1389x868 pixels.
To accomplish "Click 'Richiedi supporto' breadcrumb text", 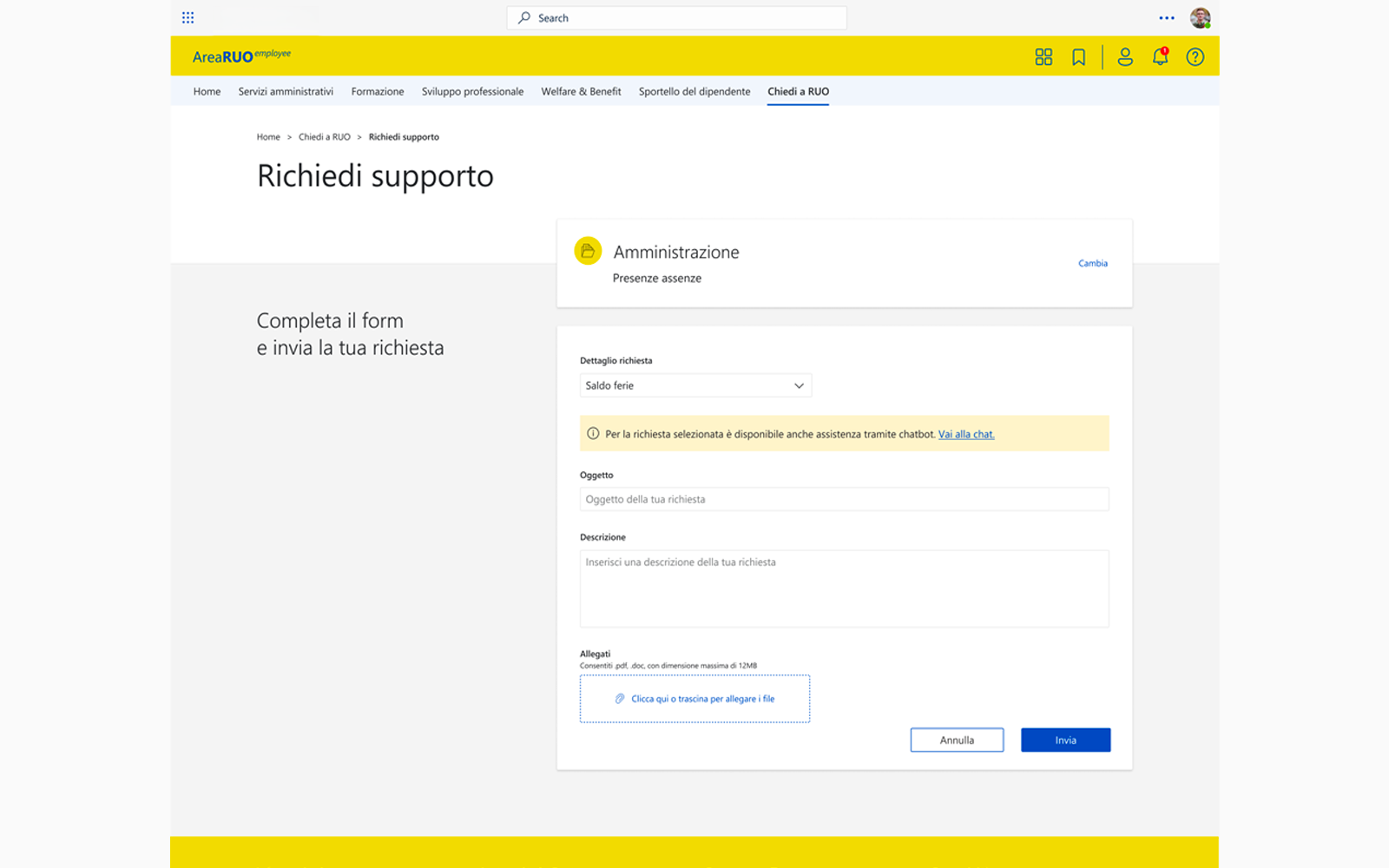I will (404, 137).
